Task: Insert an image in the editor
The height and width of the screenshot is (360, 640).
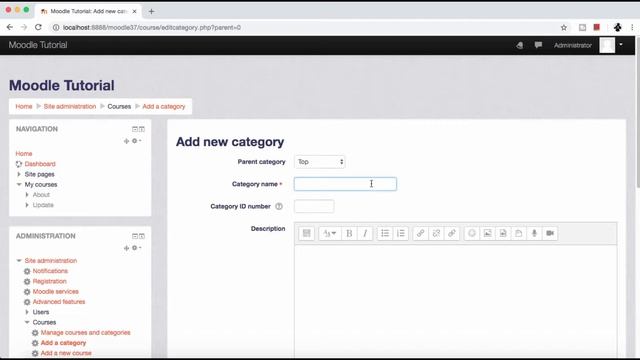Action: tap(487, 233)
